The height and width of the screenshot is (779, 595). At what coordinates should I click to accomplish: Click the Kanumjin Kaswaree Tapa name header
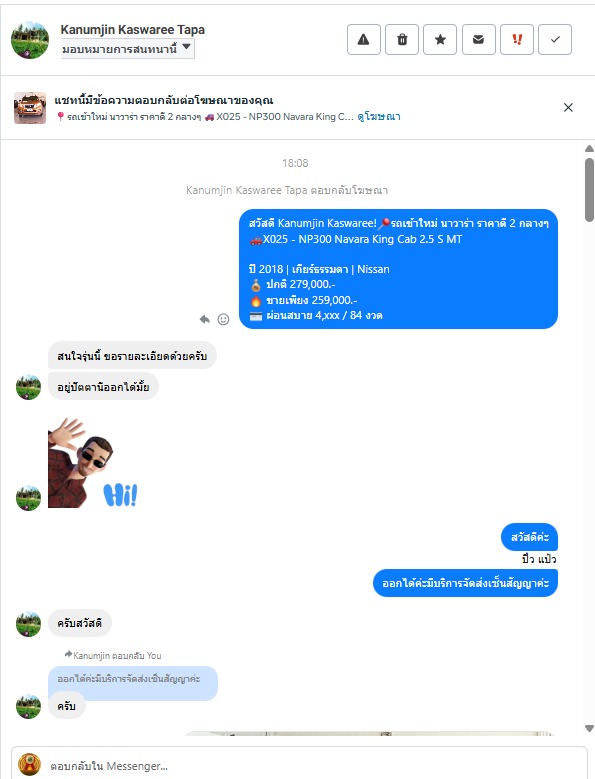pos(133,30)
